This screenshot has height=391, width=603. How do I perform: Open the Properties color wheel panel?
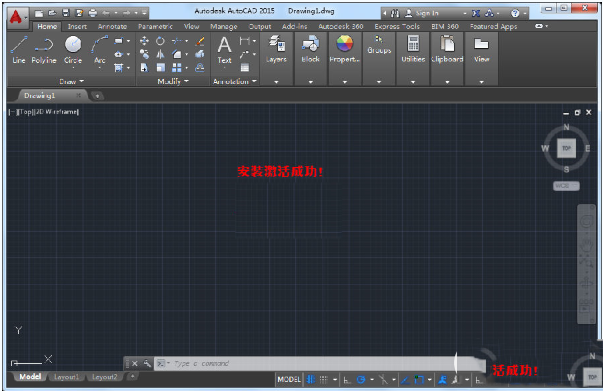345,48
